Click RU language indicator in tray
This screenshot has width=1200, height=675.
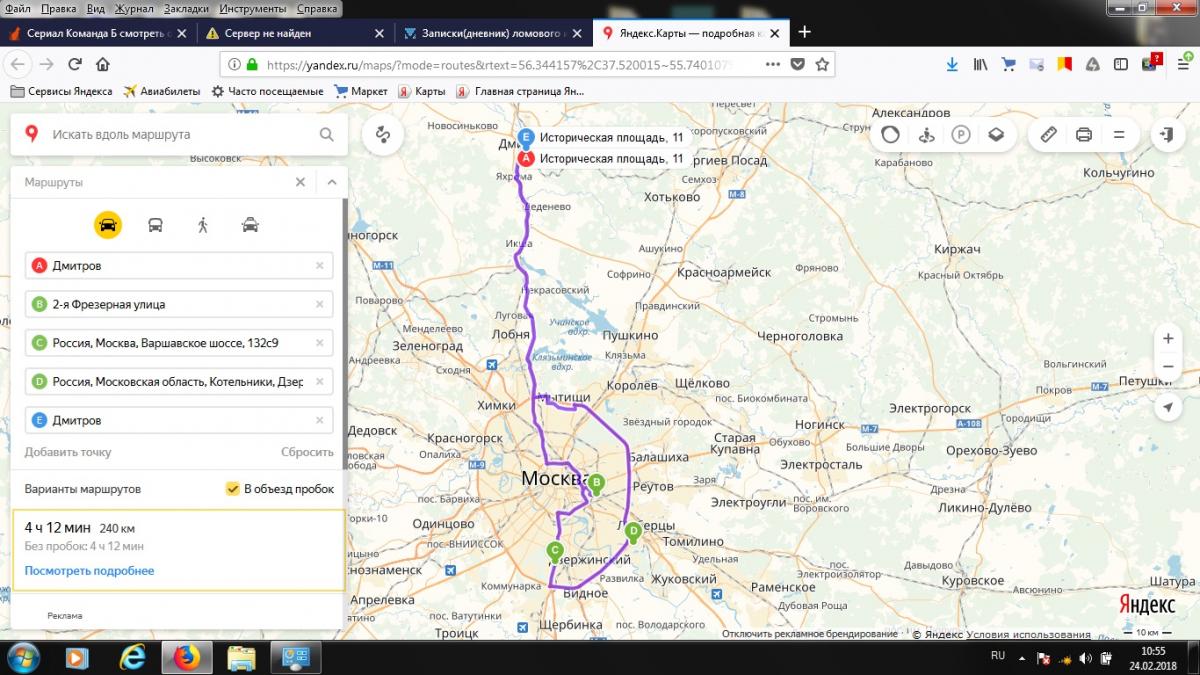click(x=997, y=656)
